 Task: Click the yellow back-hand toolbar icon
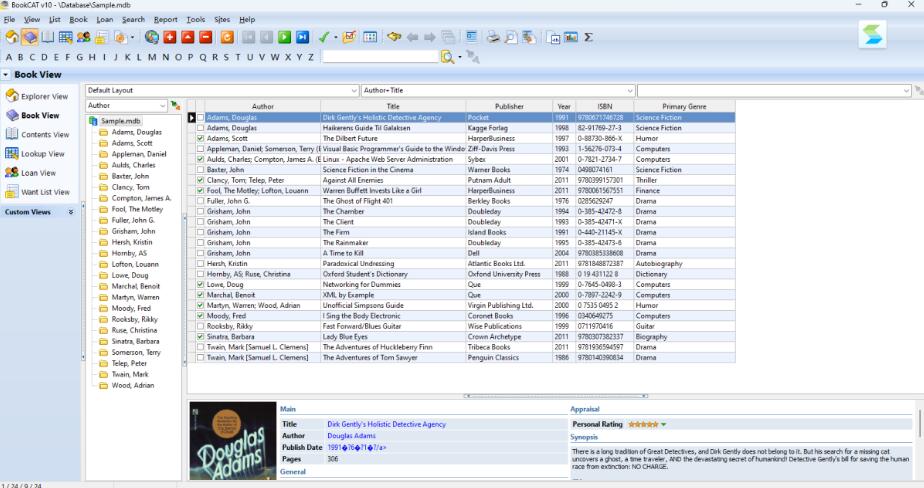[x=394, y=37]
